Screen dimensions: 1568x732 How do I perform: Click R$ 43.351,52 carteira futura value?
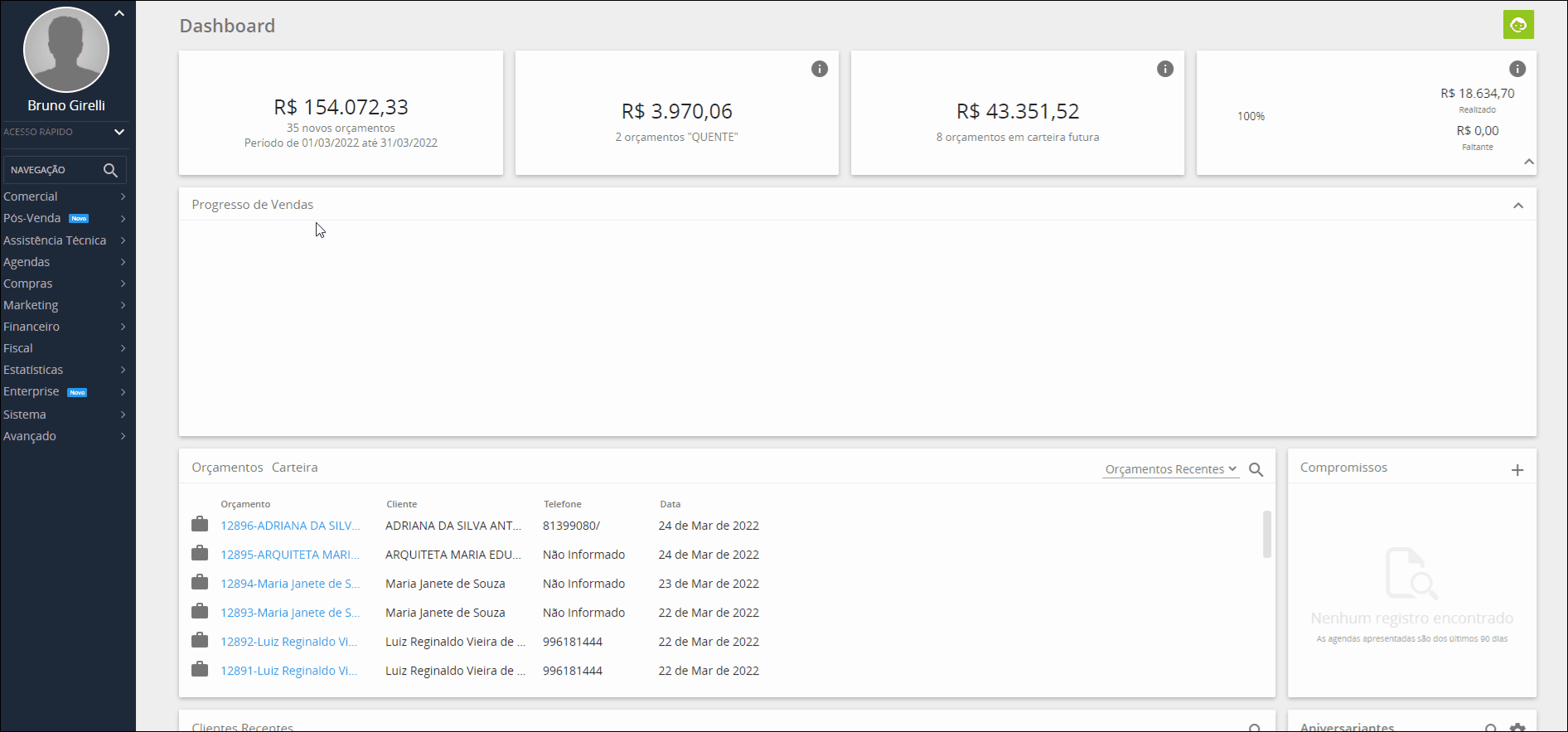pos(1018,111)
